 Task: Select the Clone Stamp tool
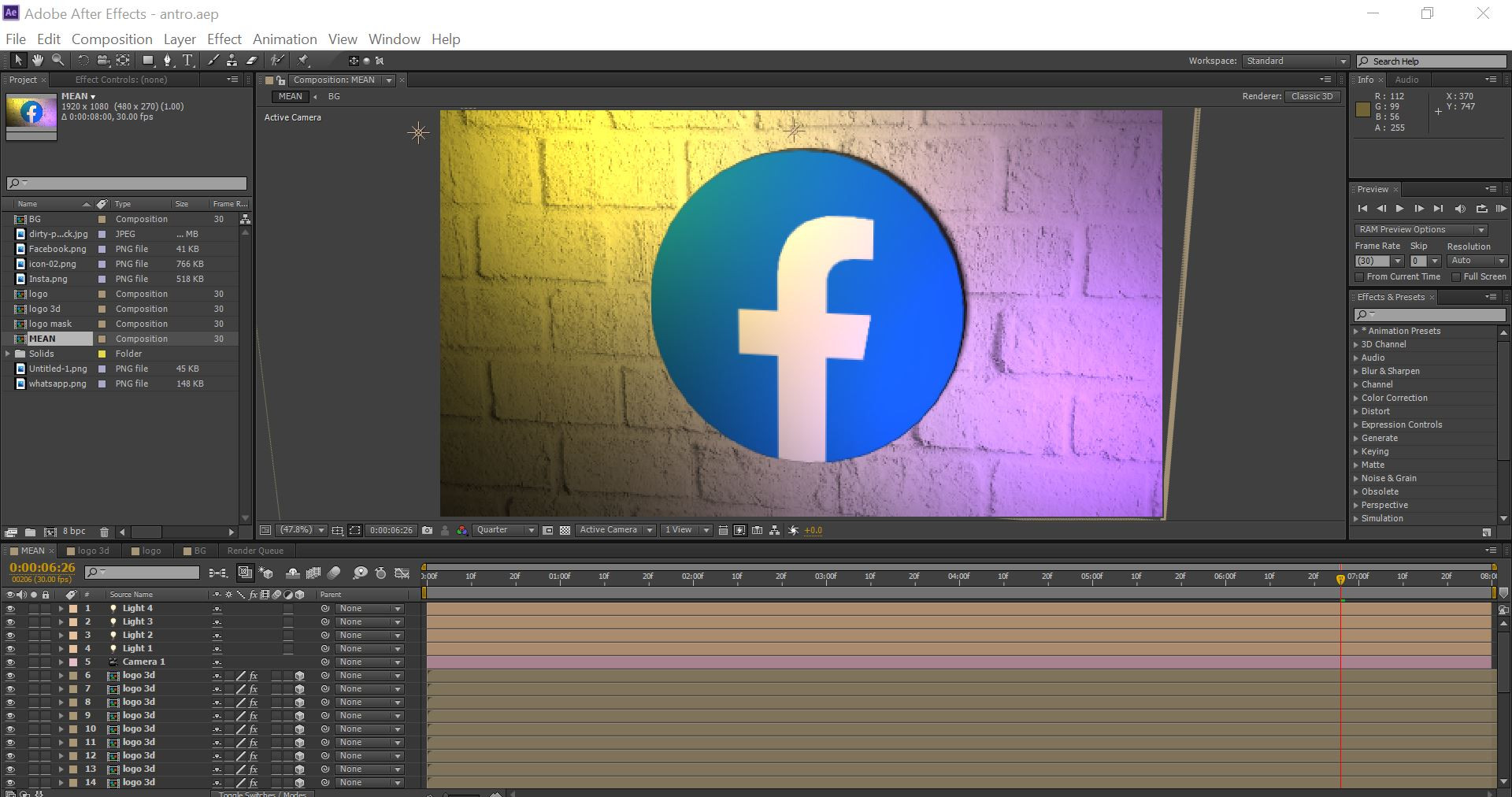click(232, 61)
